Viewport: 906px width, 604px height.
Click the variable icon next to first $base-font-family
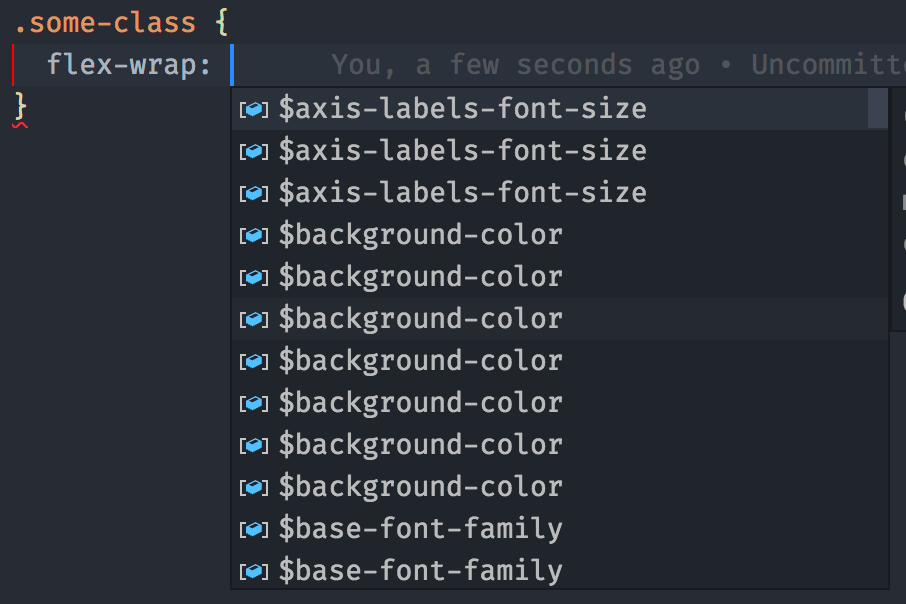[x=254, y=528]
